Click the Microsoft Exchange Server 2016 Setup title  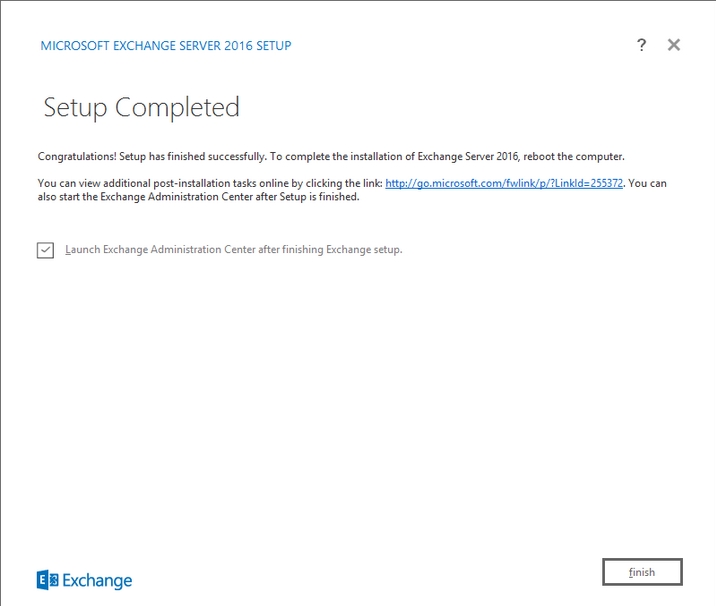pyautogui.click(x=165, y=46)
